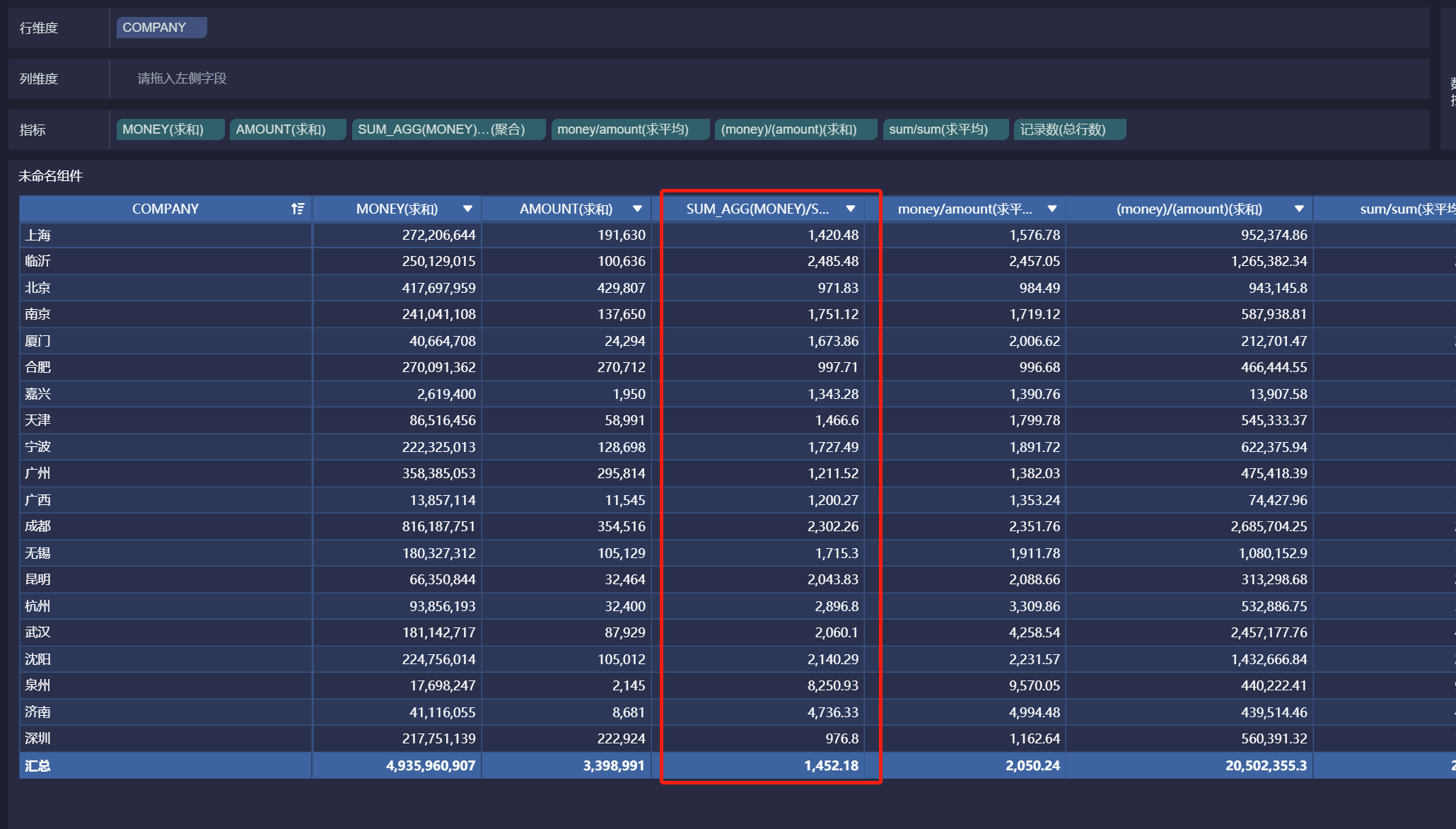Screen dimensions: 1456x829
Task: Select the 南京 row cell
Action: point(165,314)
